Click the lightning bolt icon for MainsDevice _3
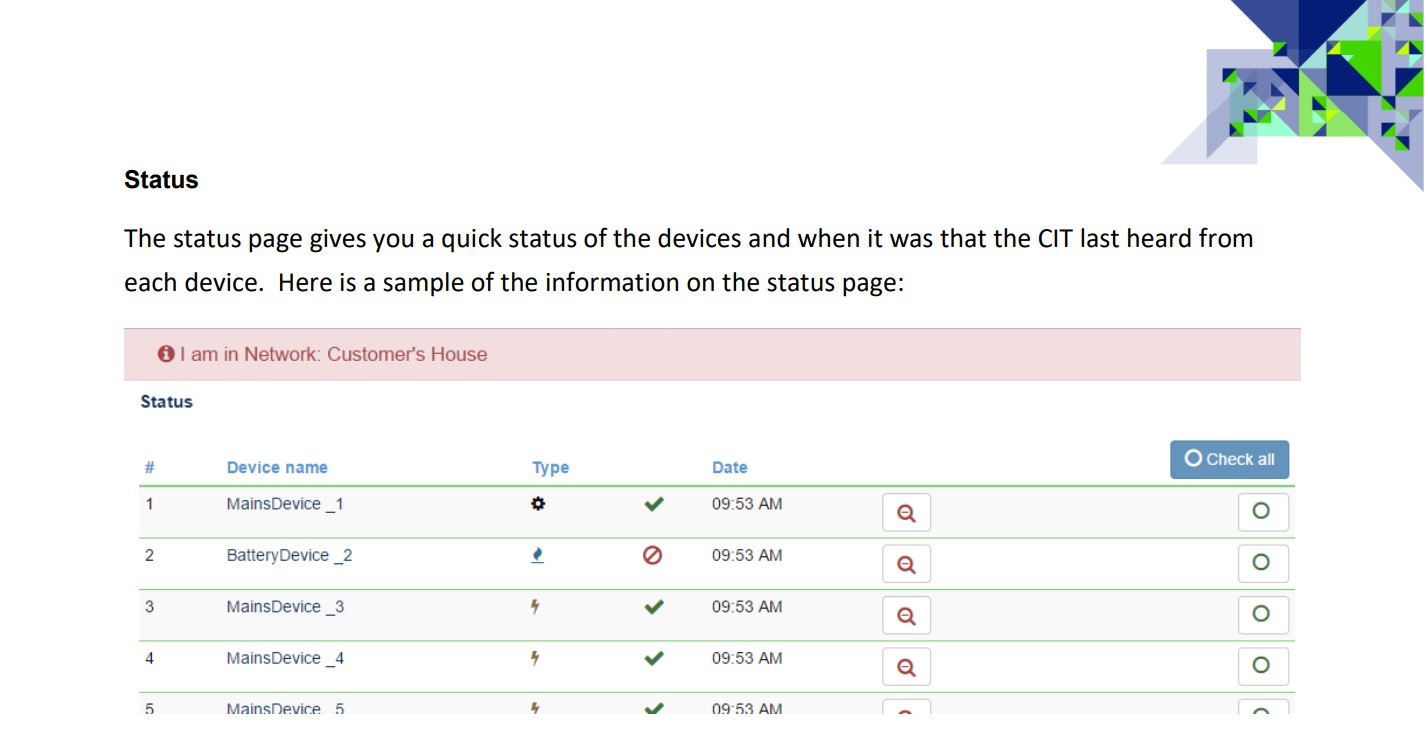Screen dimensions: 1425x739 pos(536,606)
